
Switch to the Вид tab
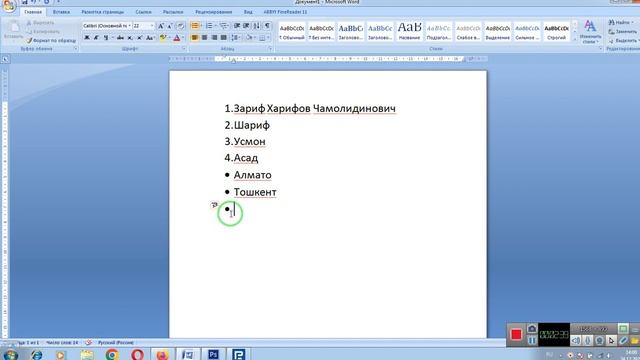[x=248, y=12]
